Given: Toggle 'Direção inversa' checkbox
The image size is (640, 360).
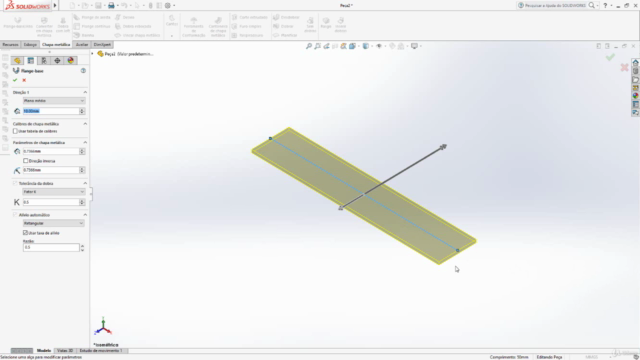Looking at the screenshot, I should point(25,161).
